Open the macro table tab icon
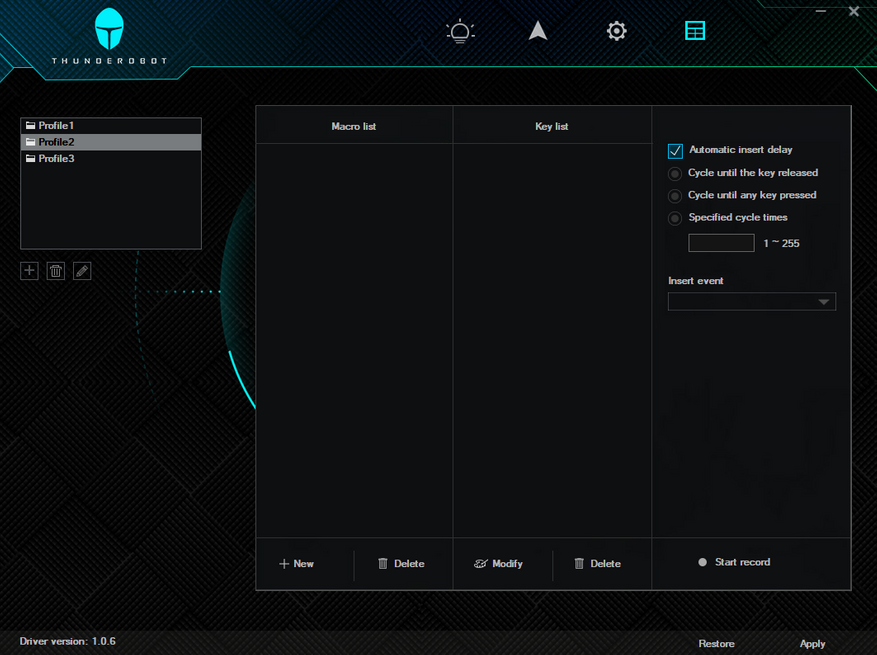Viewport: 877px width, 655px height. (x=695, y=31)
